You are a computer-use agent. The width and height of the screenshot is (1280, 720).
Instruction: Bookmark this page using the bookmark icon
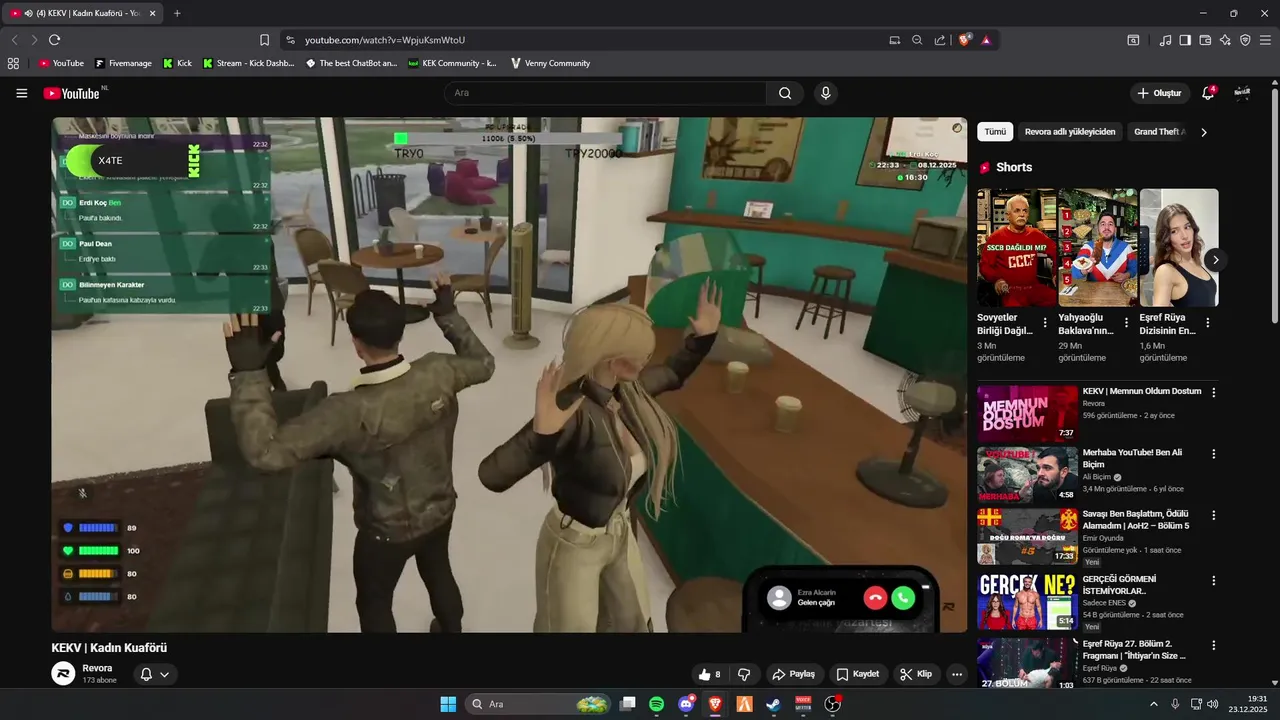[264, 40]
